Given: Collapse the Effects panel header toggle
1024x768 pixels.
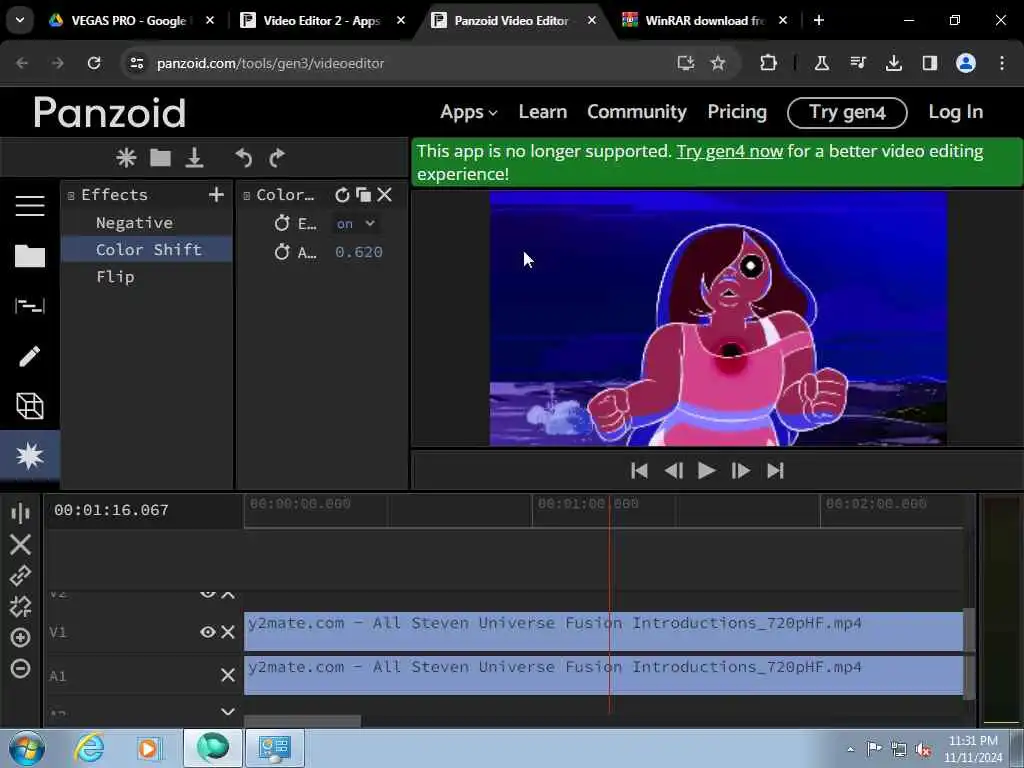Looking at the screenshot, I should 71,195.
